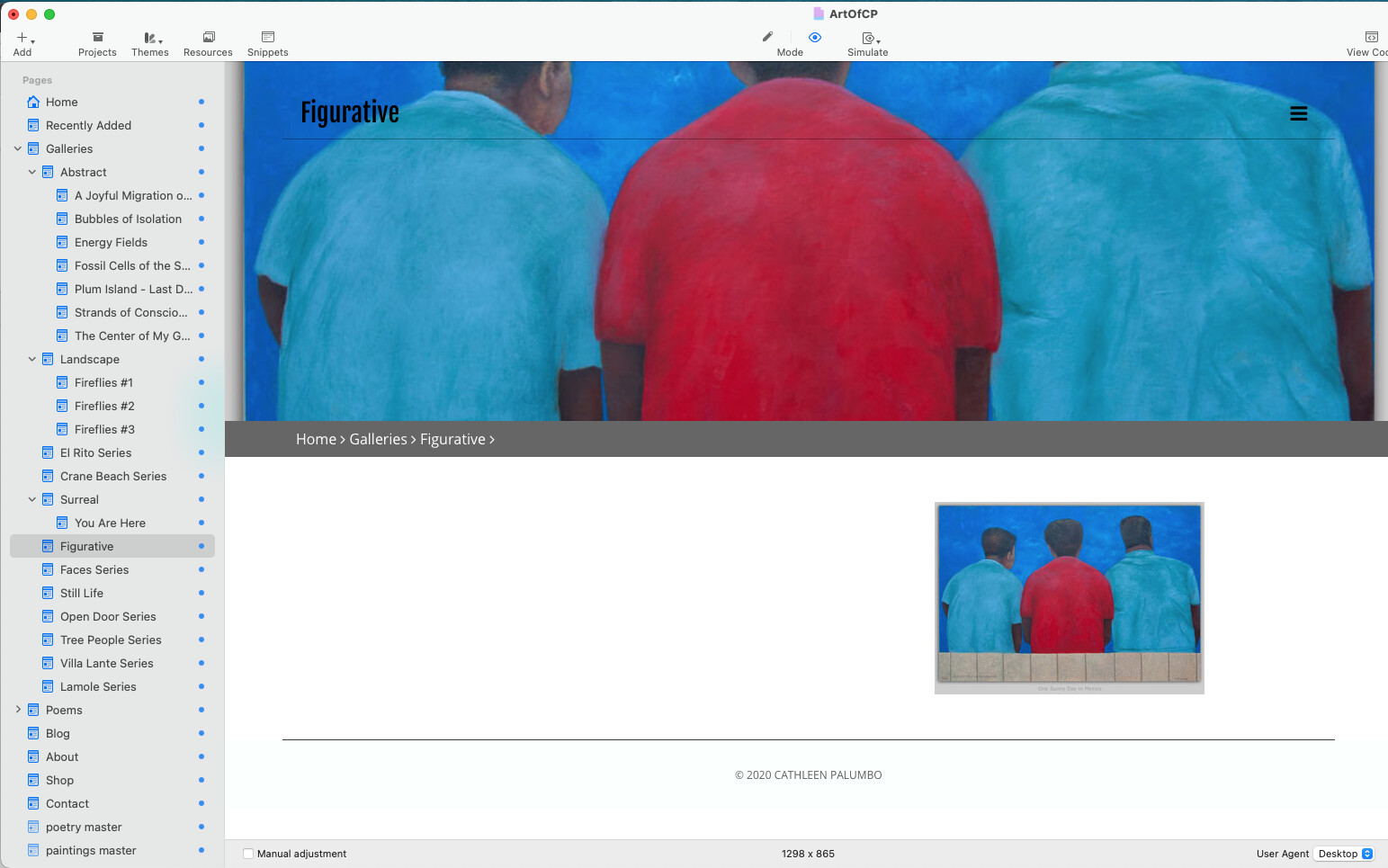Viewport: 1388px width, 868px height.
Task: Click the Poems page icon
Action: click(x=33, y=710)
